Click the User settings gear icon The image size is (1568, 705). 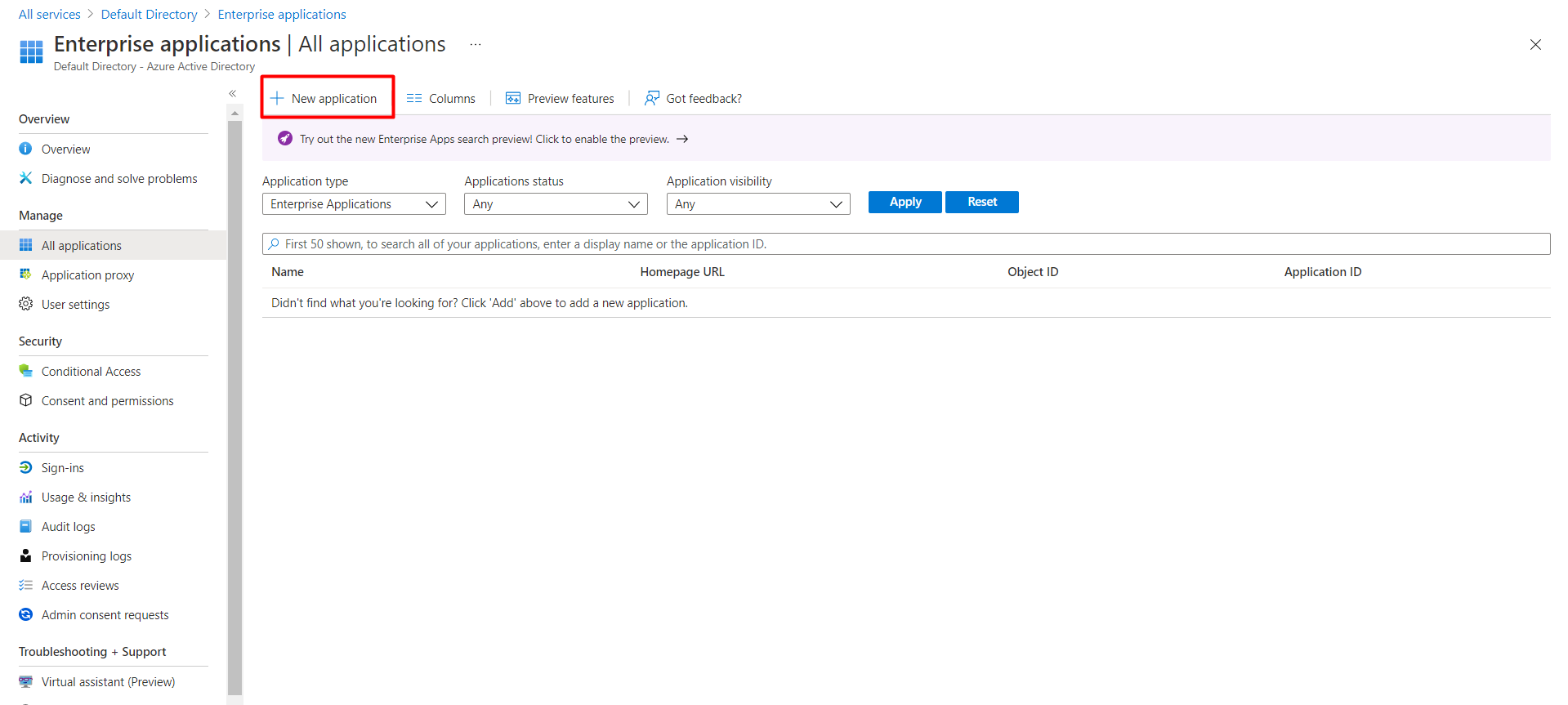[x=26, y=304]
